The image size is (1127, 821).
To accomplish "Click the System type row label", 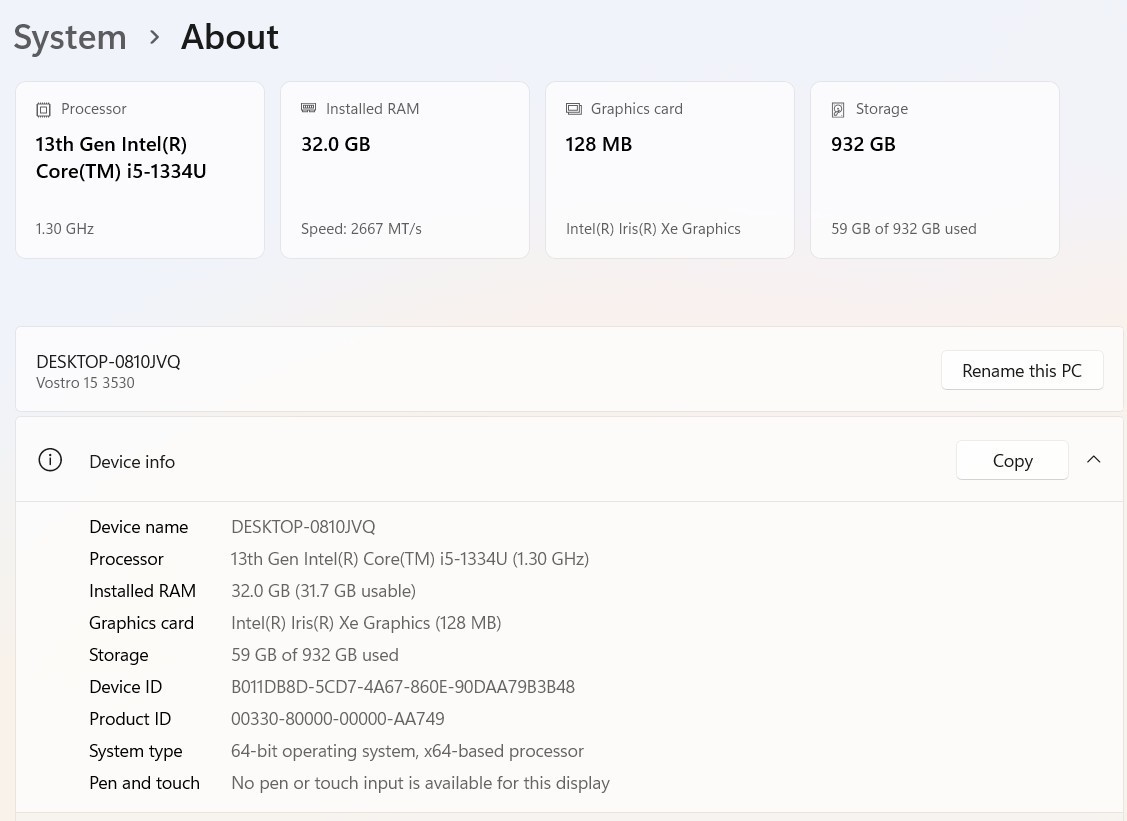I will (x=135, y=751).
